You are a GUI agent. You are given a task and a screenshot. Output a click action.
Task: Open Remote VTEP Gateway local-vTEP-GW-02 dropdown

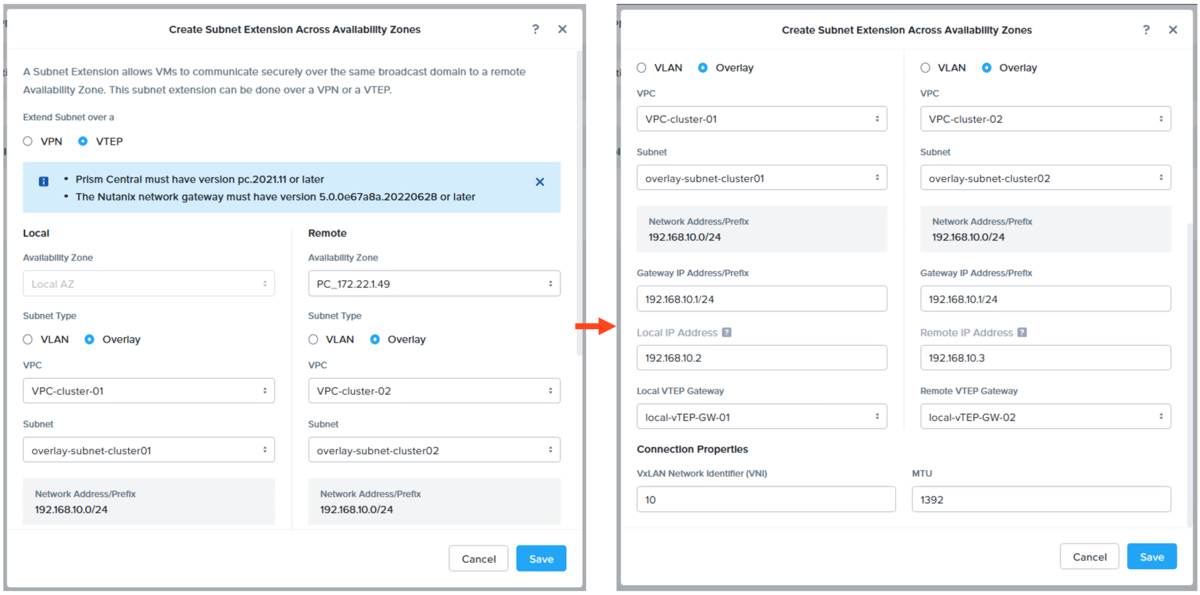click(1045, 417)
